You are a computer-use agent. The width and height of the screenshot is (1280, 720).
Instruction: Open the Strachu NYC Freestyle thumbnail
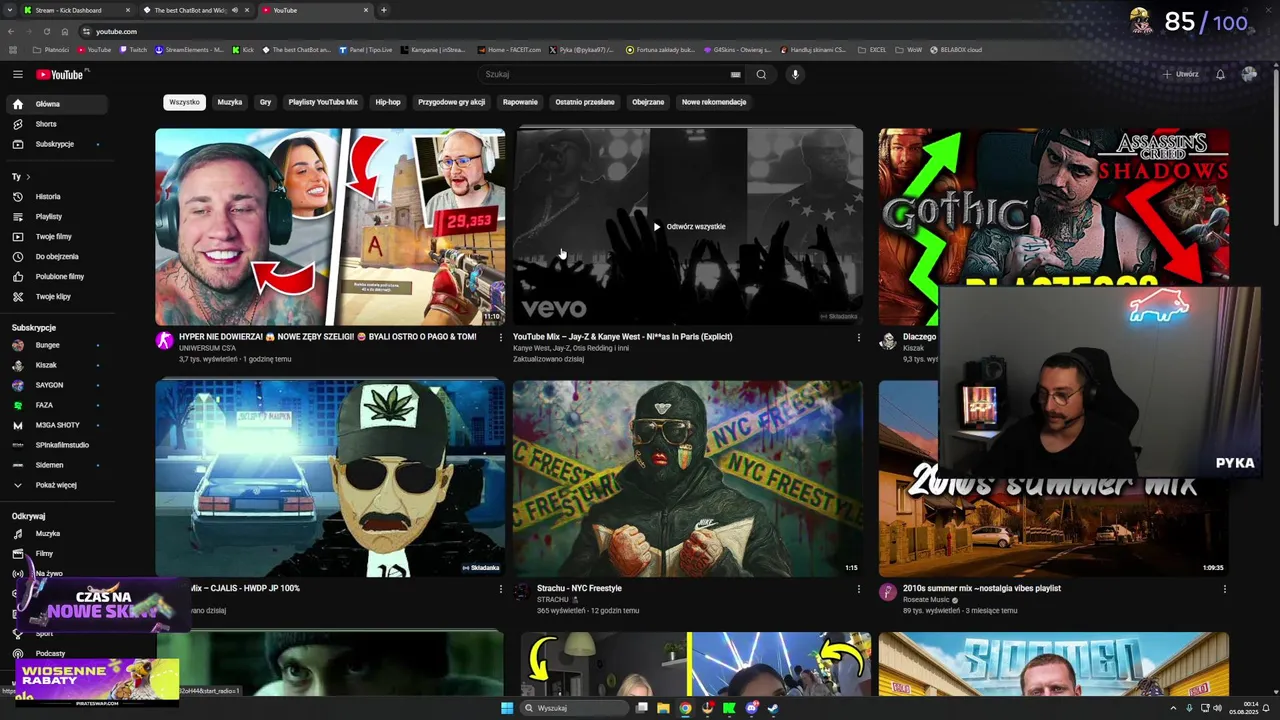click(x=687, y=478)
